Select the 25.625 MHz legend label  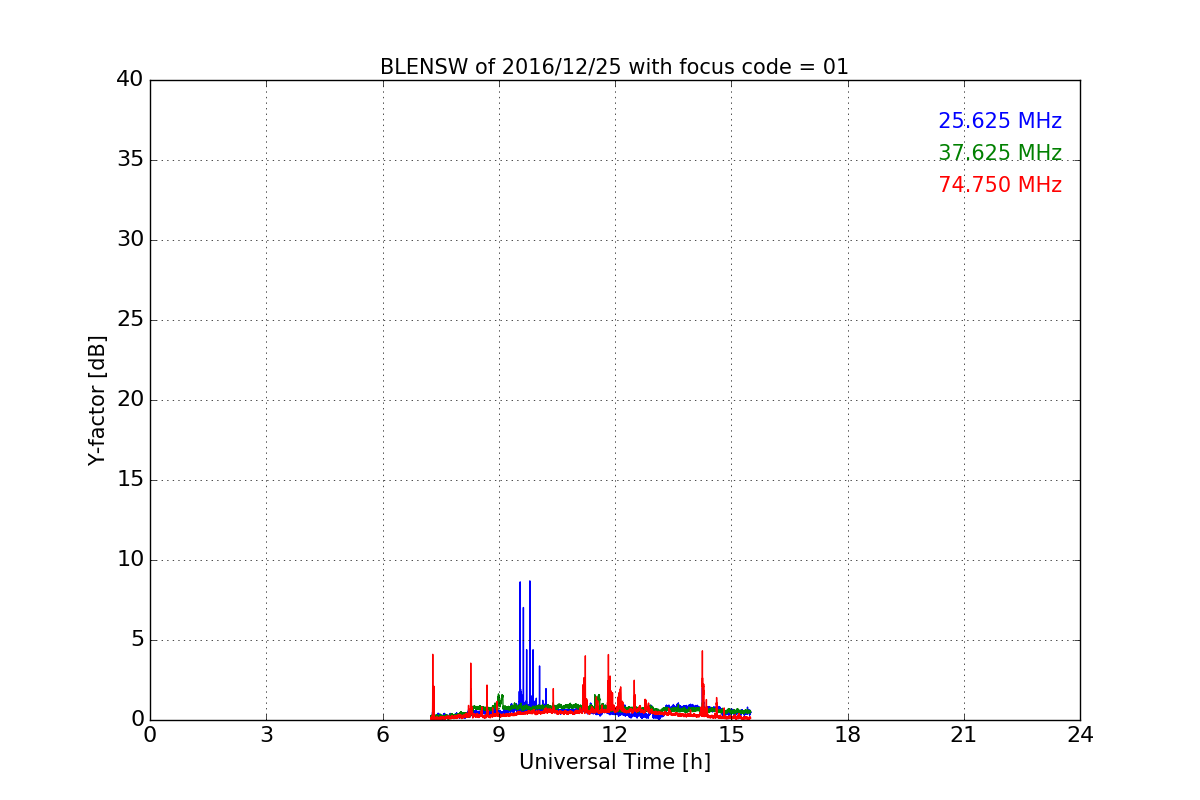1000,121
